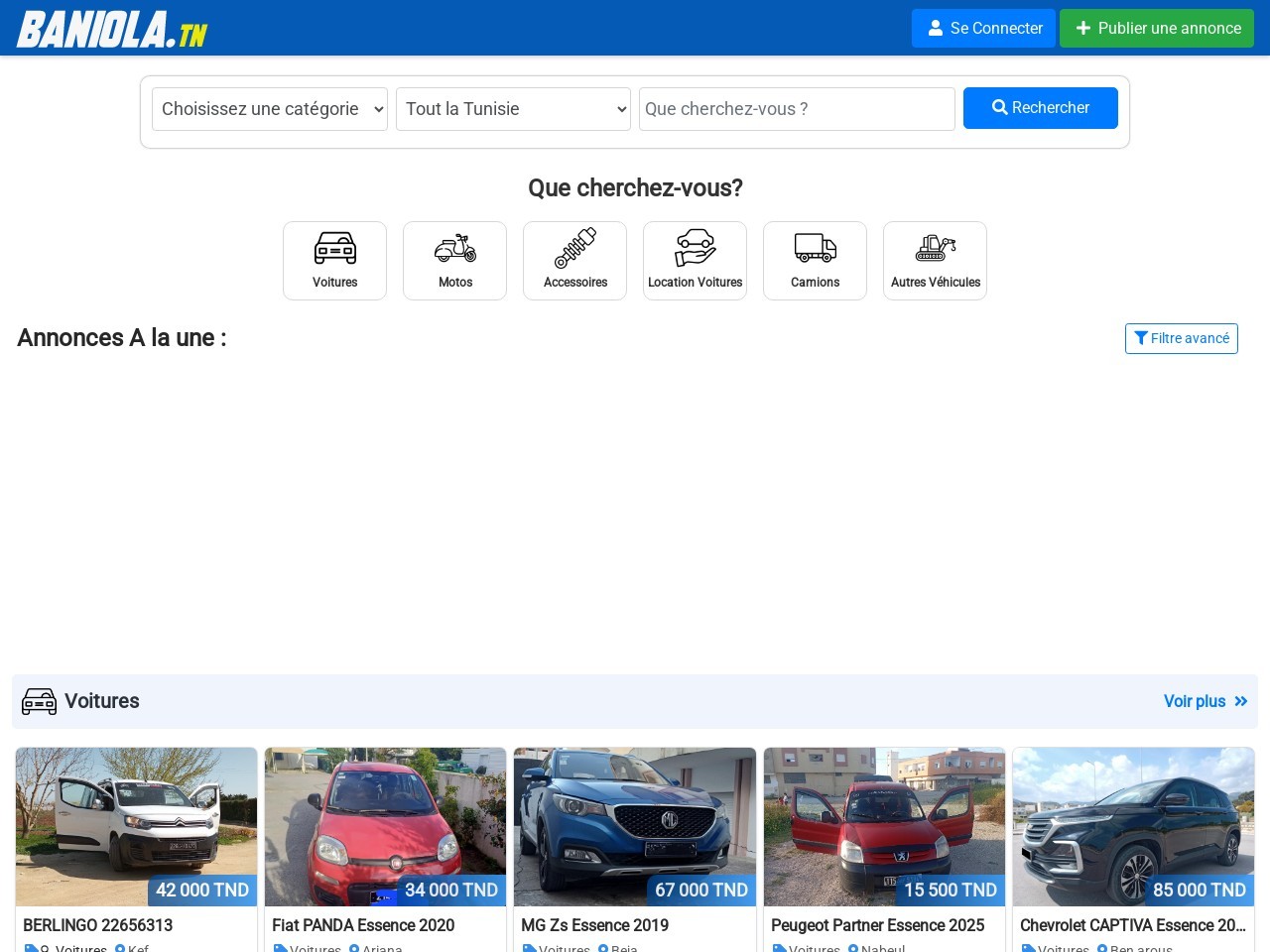
Task: Click the car icon beside Voitures heading
Action: click(x=40, y=701)
